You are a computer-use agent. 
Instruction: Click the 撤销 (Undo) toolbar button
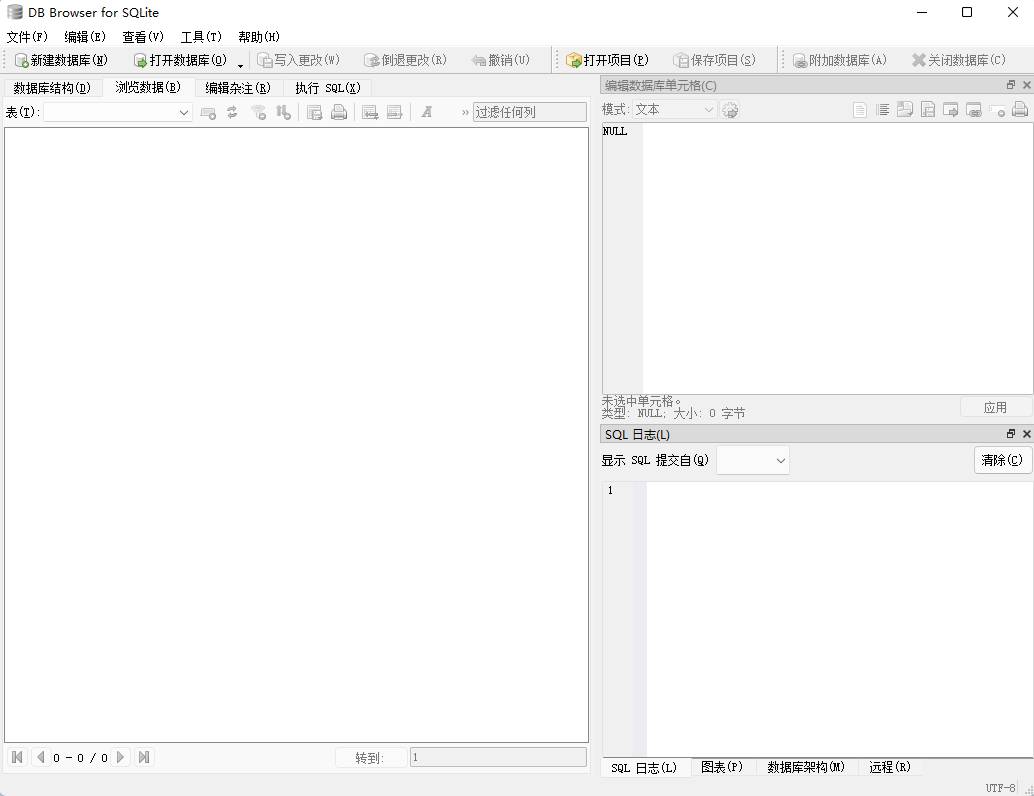pos(501,60)
